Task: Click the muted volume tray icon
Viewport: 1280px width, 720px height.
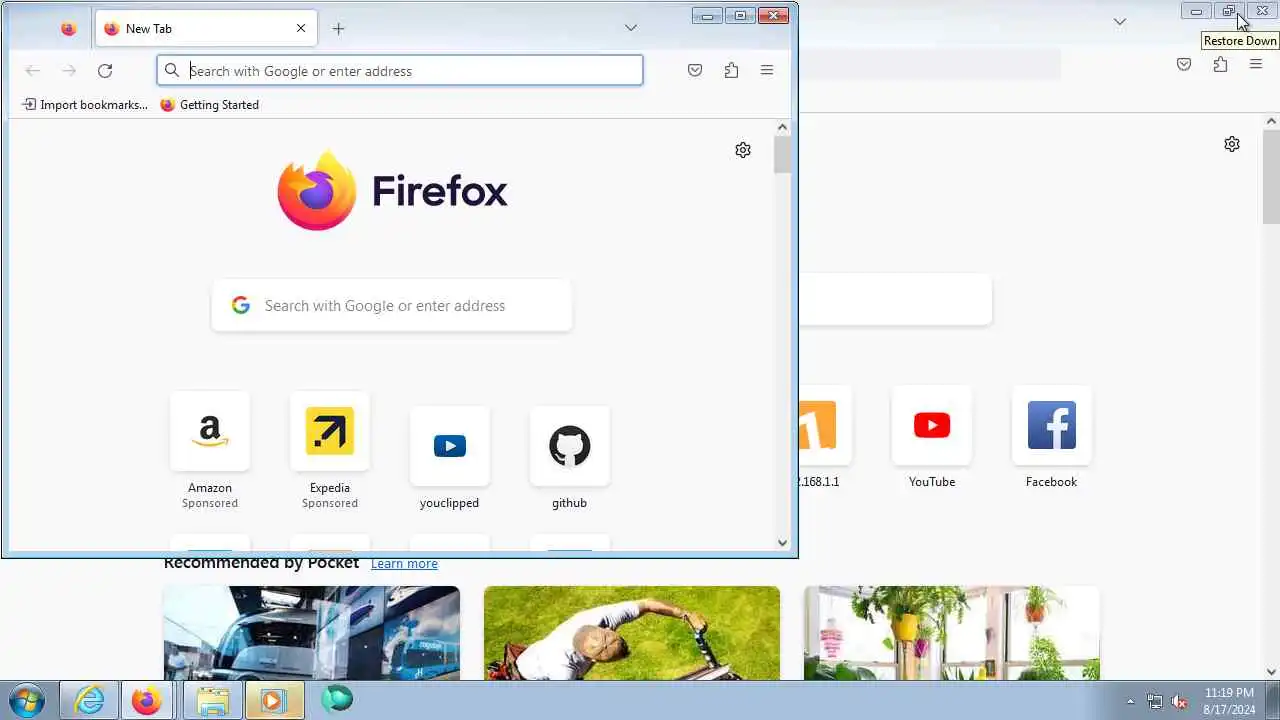Action: pyautogui.click(x=1179, y=701)
